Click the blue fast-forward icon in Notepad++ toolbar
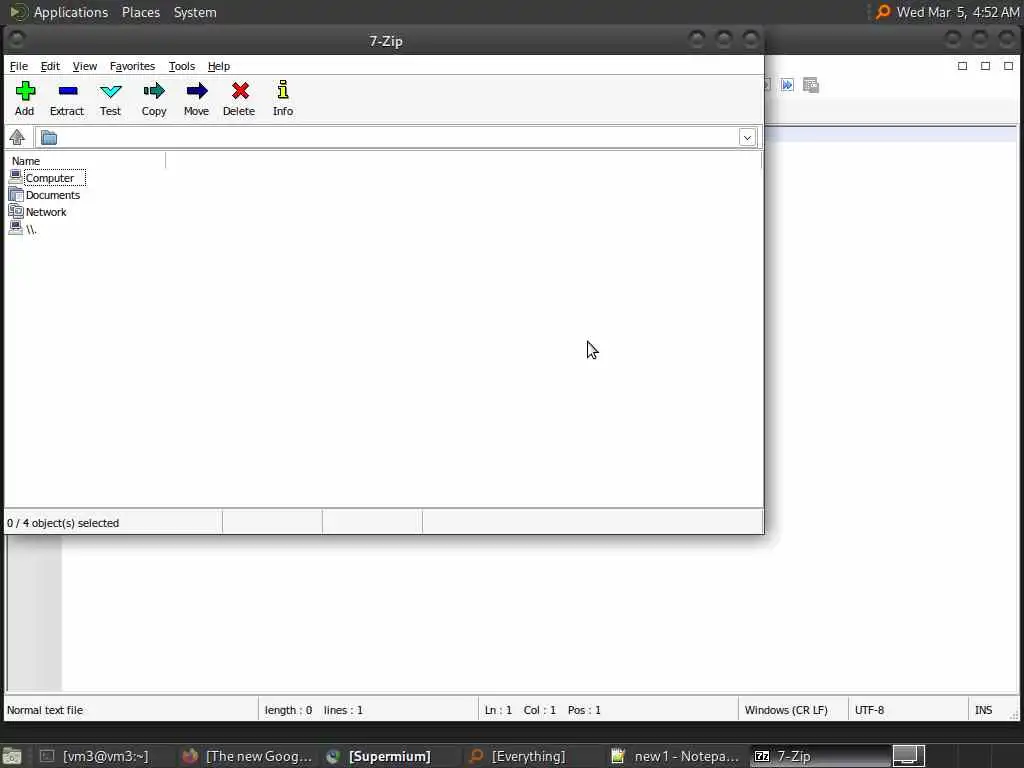 coord(788,85)
